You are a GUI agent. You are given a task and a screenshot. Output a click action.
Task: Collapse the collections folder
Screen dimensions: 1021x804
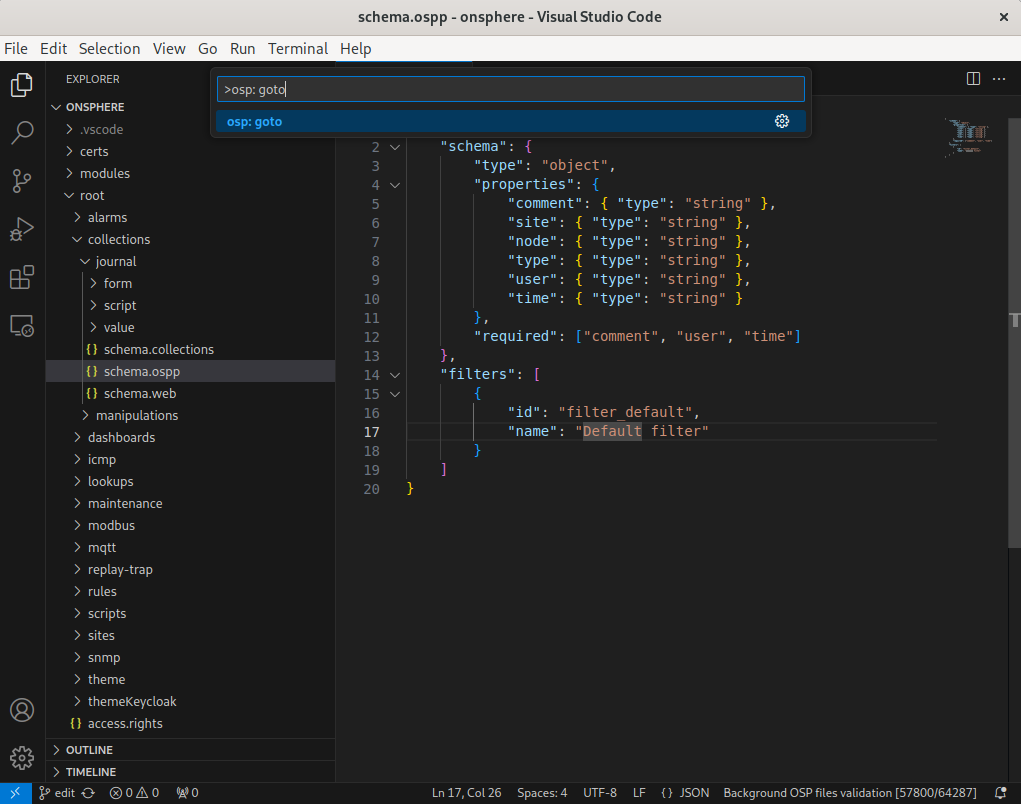tap(191, 240)
